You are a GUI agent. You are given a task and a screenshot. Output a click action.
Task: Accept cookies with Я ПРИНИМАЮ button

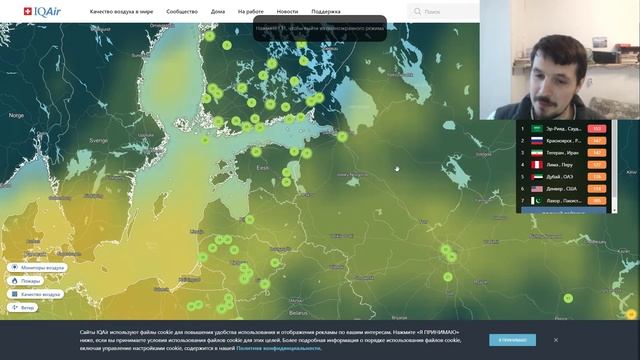[513, 340]
